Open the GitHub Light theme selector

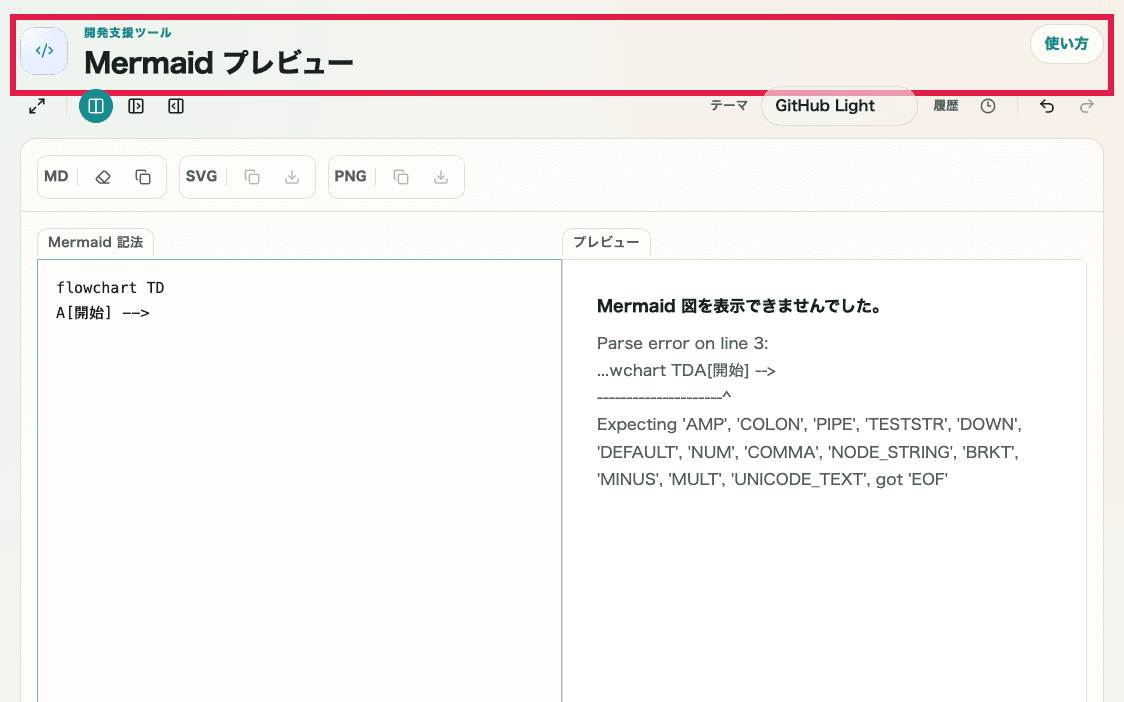(838, 105)
